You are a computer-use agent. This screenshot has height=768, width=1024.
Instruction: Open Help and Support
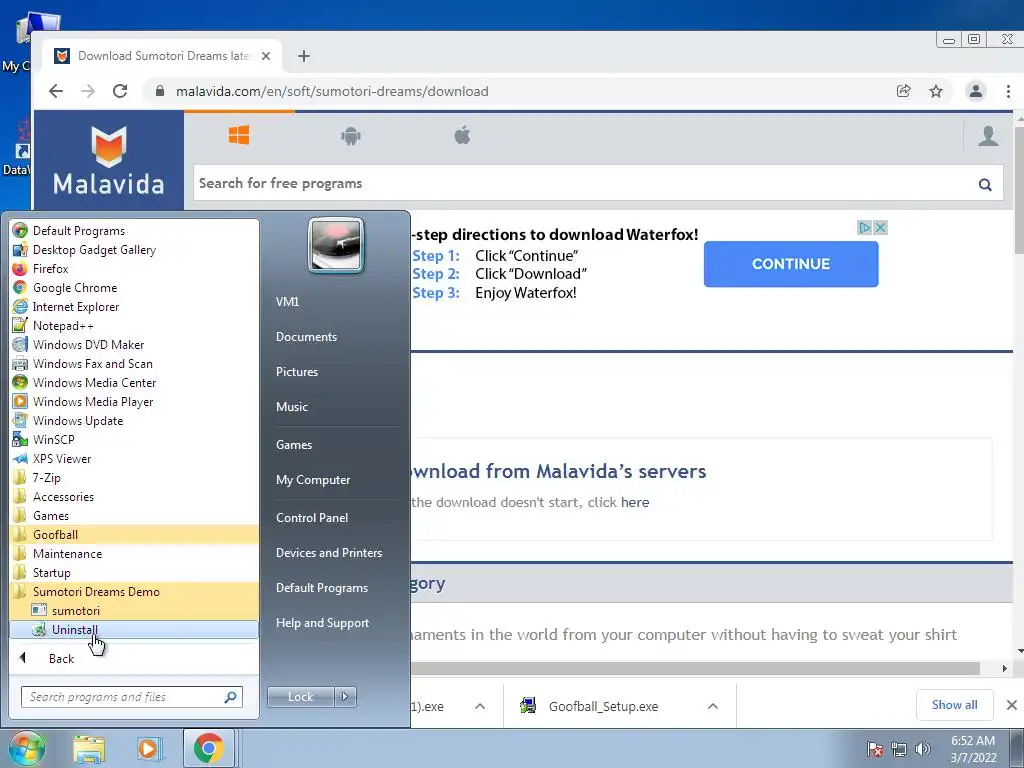click(322, 623)
